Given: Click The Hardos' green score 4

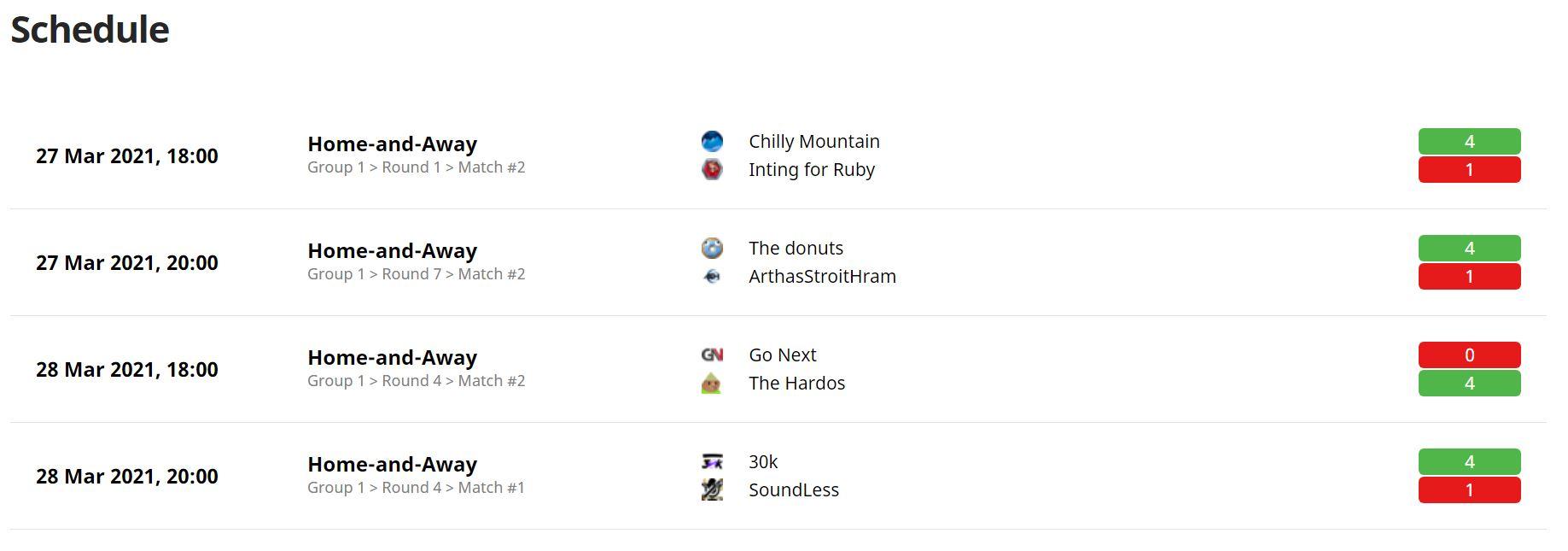Looking at the screenshot, I should pos(1469,383).
